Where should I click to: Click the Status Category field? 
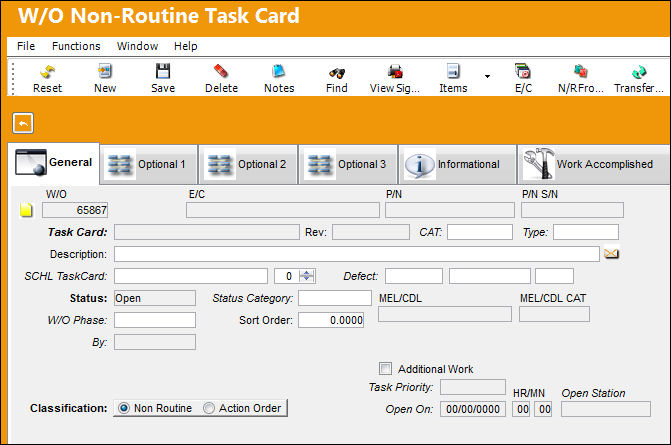(x=335, y=298)
